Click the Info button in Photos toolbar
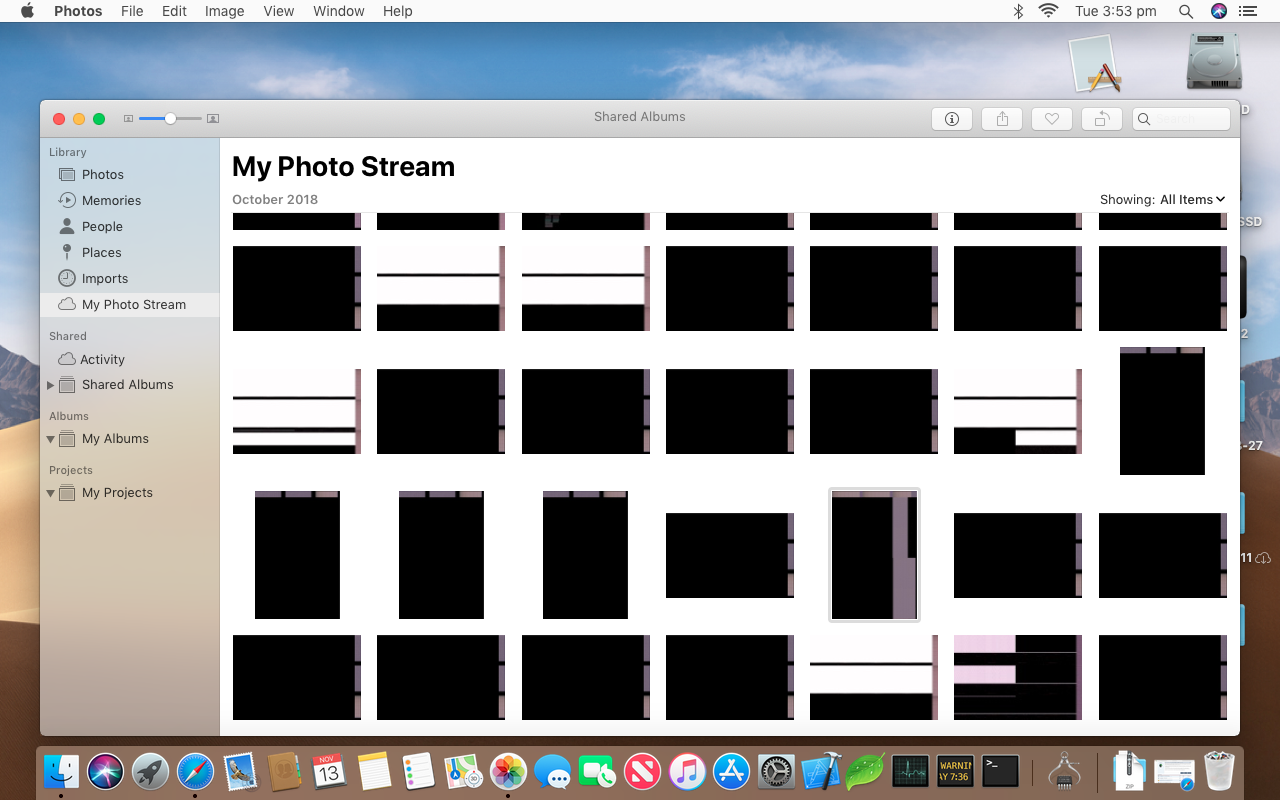This screenshot has width=1280, height=800. pyautogui.click(x=952, y=119)
